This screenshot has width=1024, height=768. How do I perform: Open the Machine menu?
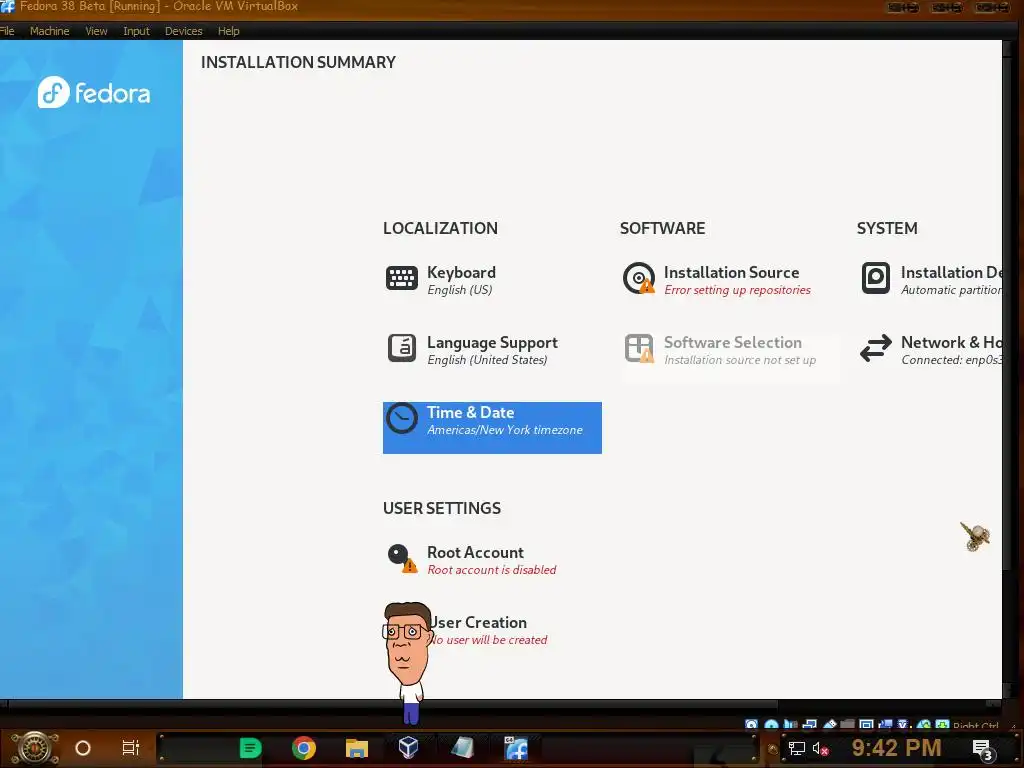(50, 31)
